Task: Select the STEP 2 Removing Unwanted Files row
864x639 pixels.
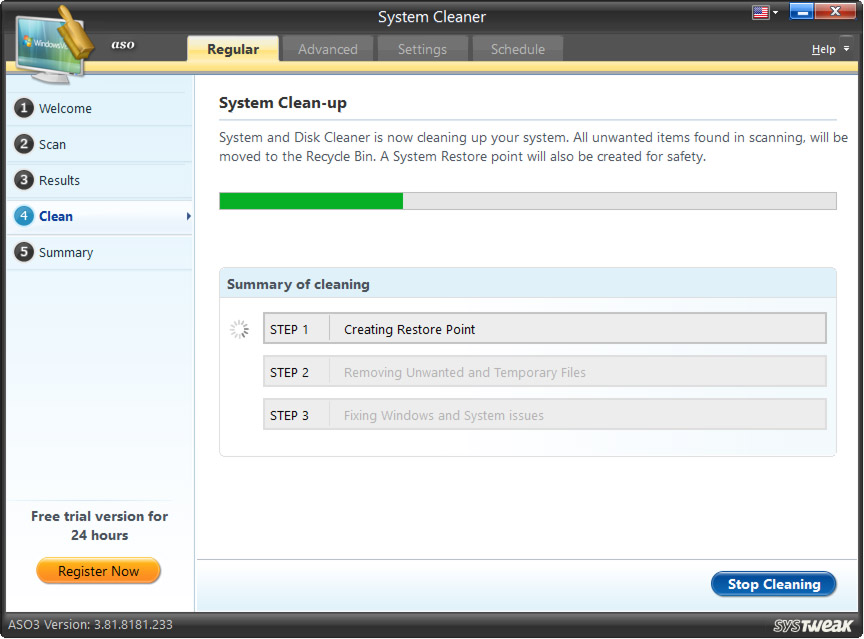Action: [544, 371]
